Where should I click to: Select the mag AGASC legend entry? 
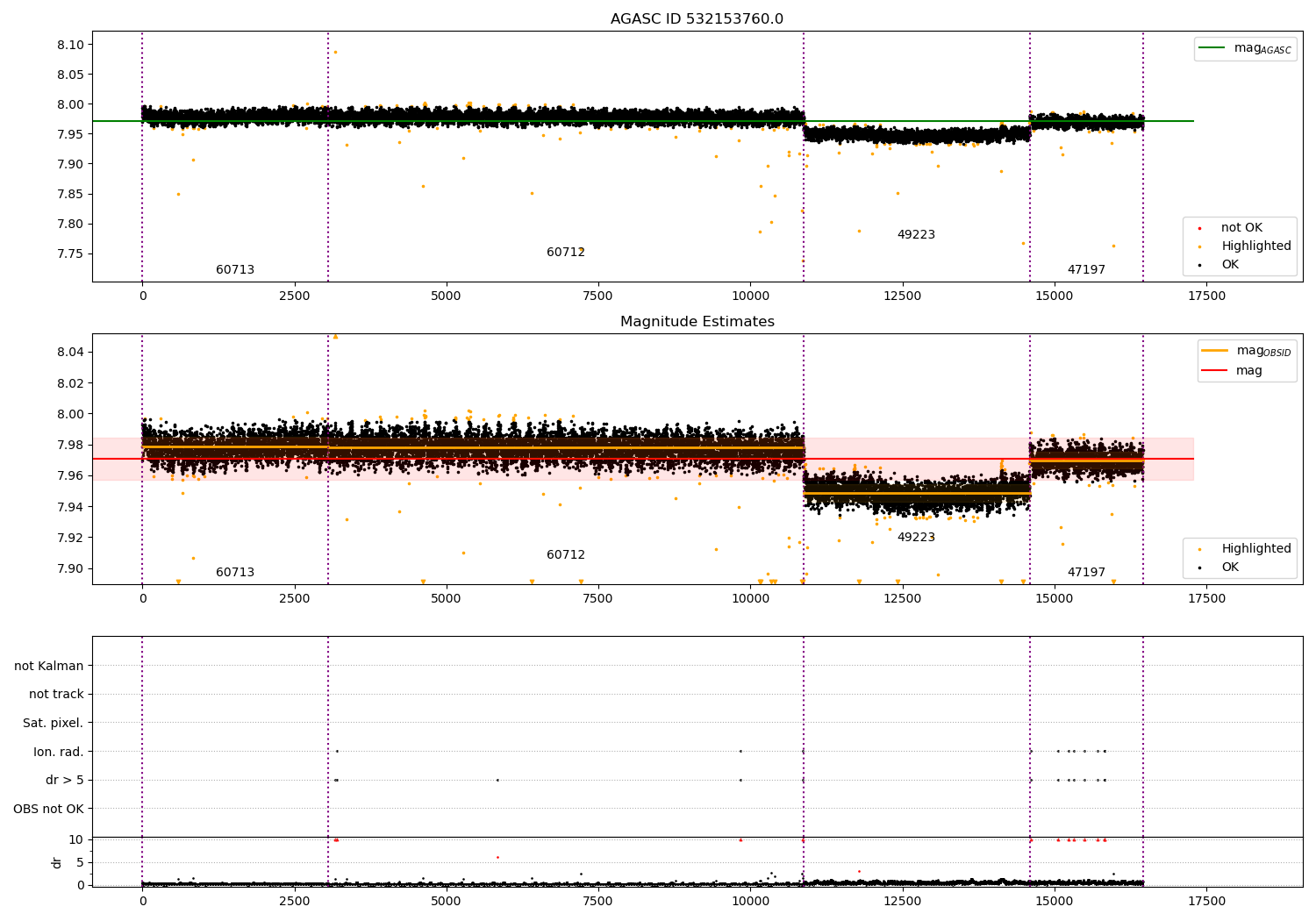[1245, 48]
